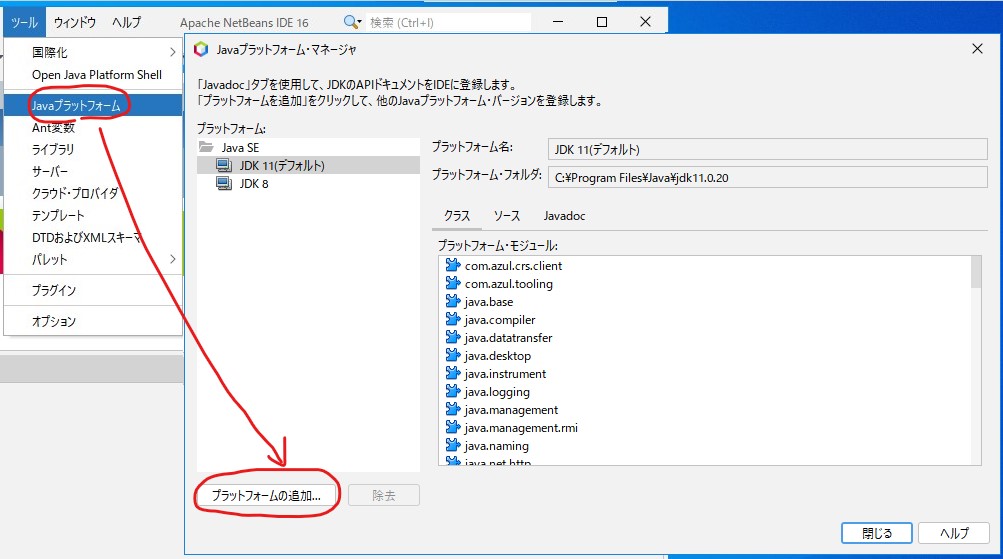The image size is (1003, 559).
Task: Select Ant変数 menu entry
Action: click(x=93, y=128)
